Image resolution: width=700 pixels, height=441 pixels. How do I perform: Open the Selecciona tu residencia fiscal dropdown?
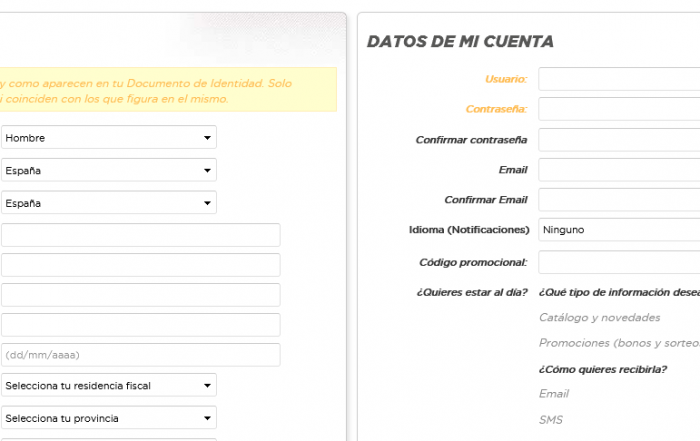(108, 385)
